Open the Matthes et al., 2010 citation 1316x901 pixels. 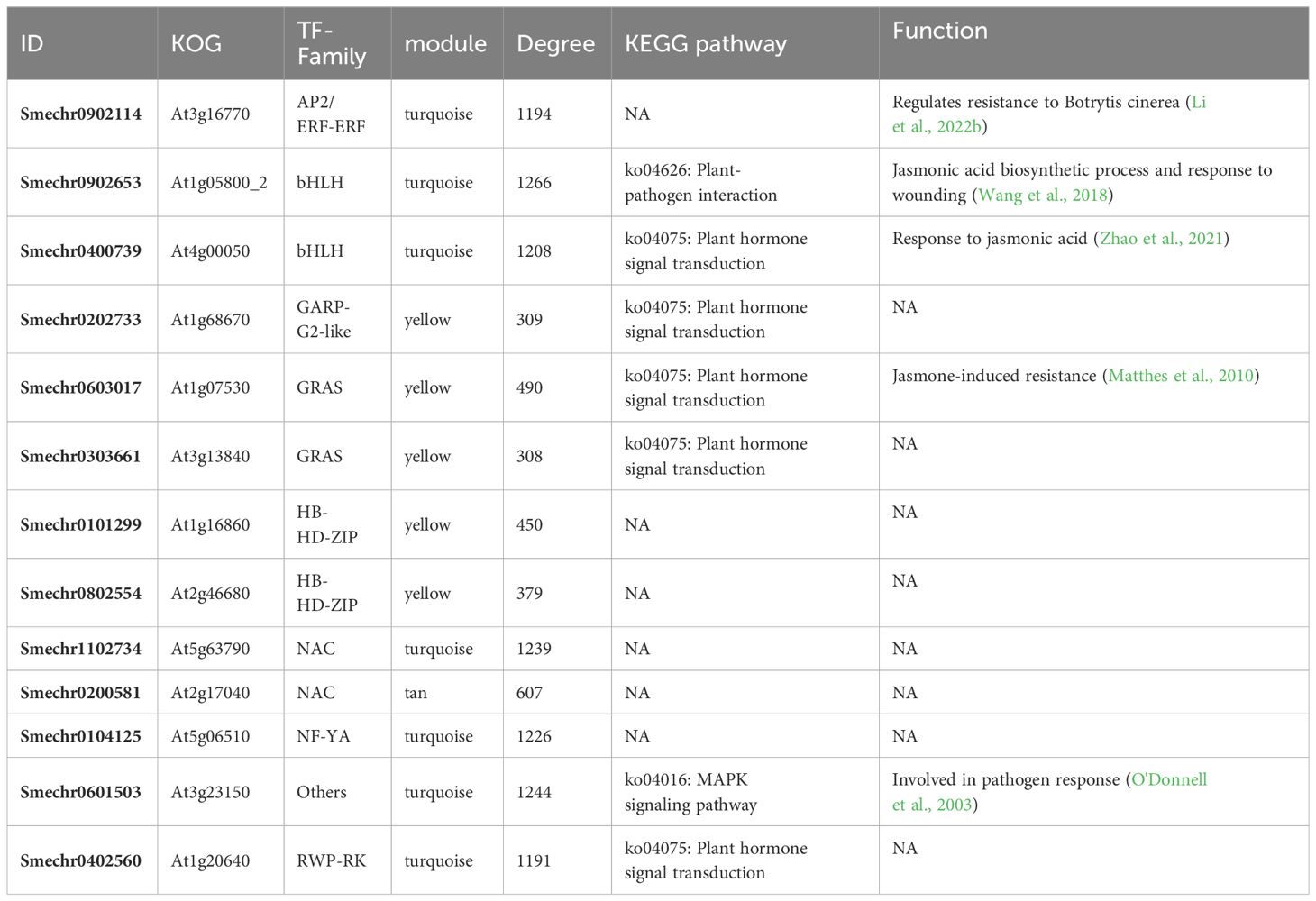click(x=1181, y=376)
